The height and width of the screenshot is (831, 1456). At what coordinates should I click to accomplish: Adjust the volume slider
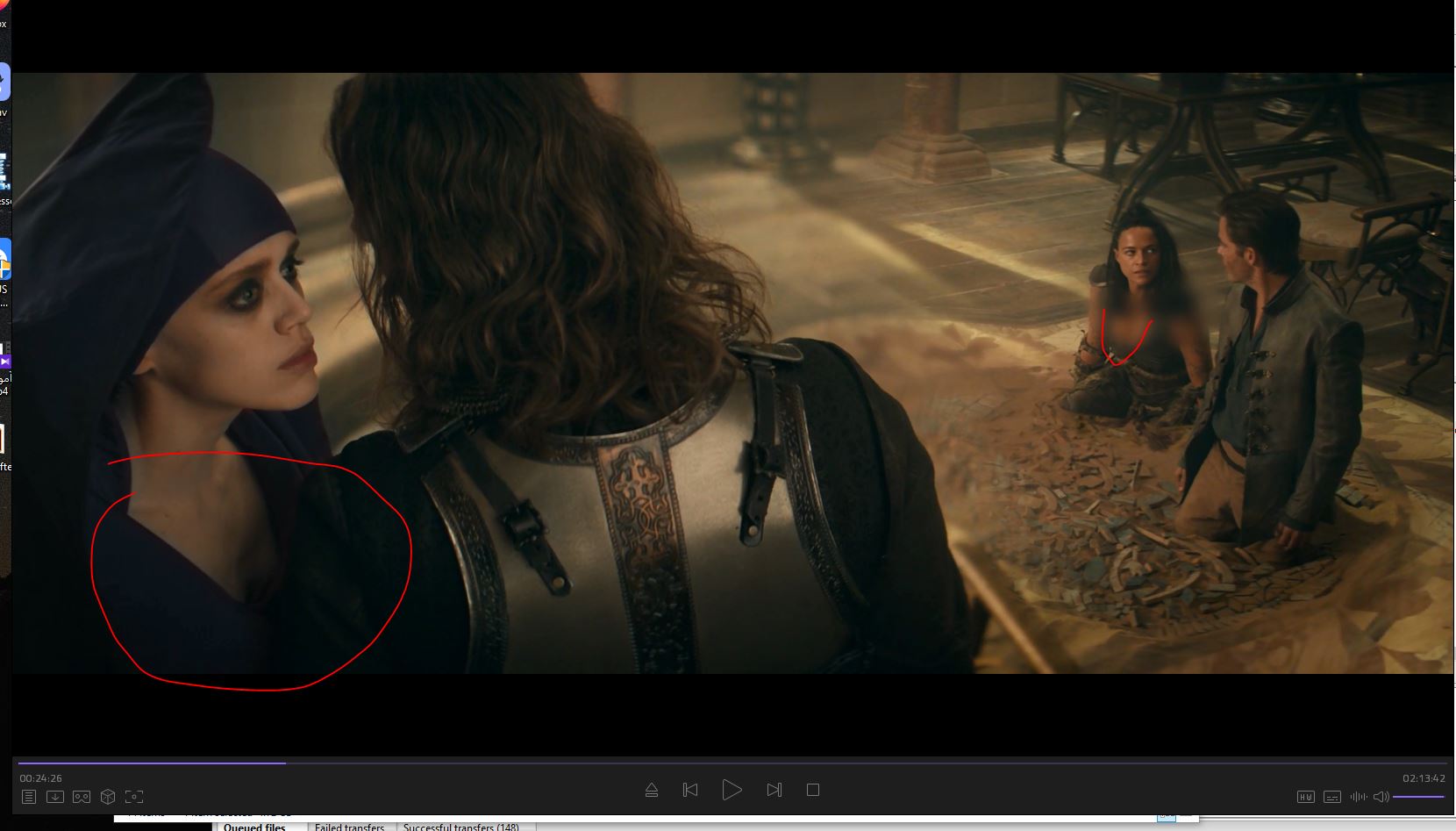pos(1418,797)
